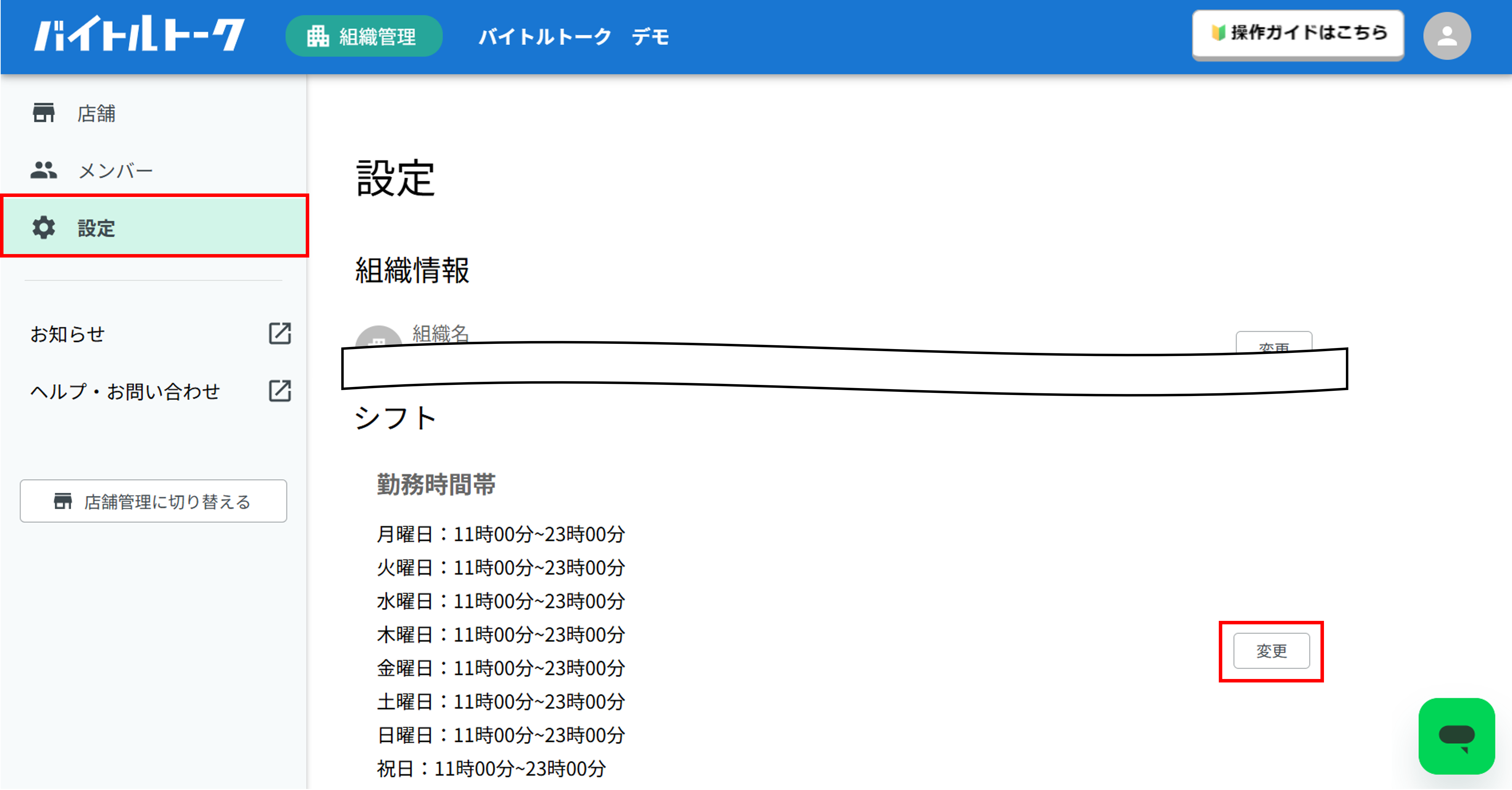Click the バイトルトーク logo
This screenshot has height=790, width=1512.
(139, 34)
